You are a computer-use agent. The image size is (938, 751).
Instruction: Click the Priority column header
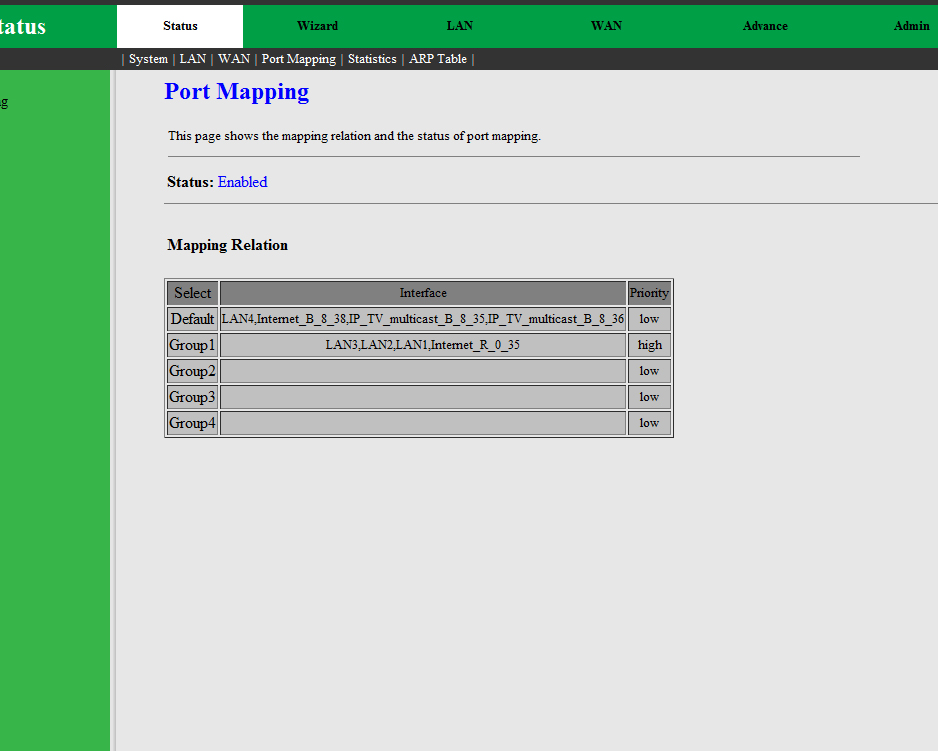pyautogui.click(x=649, y=293)
